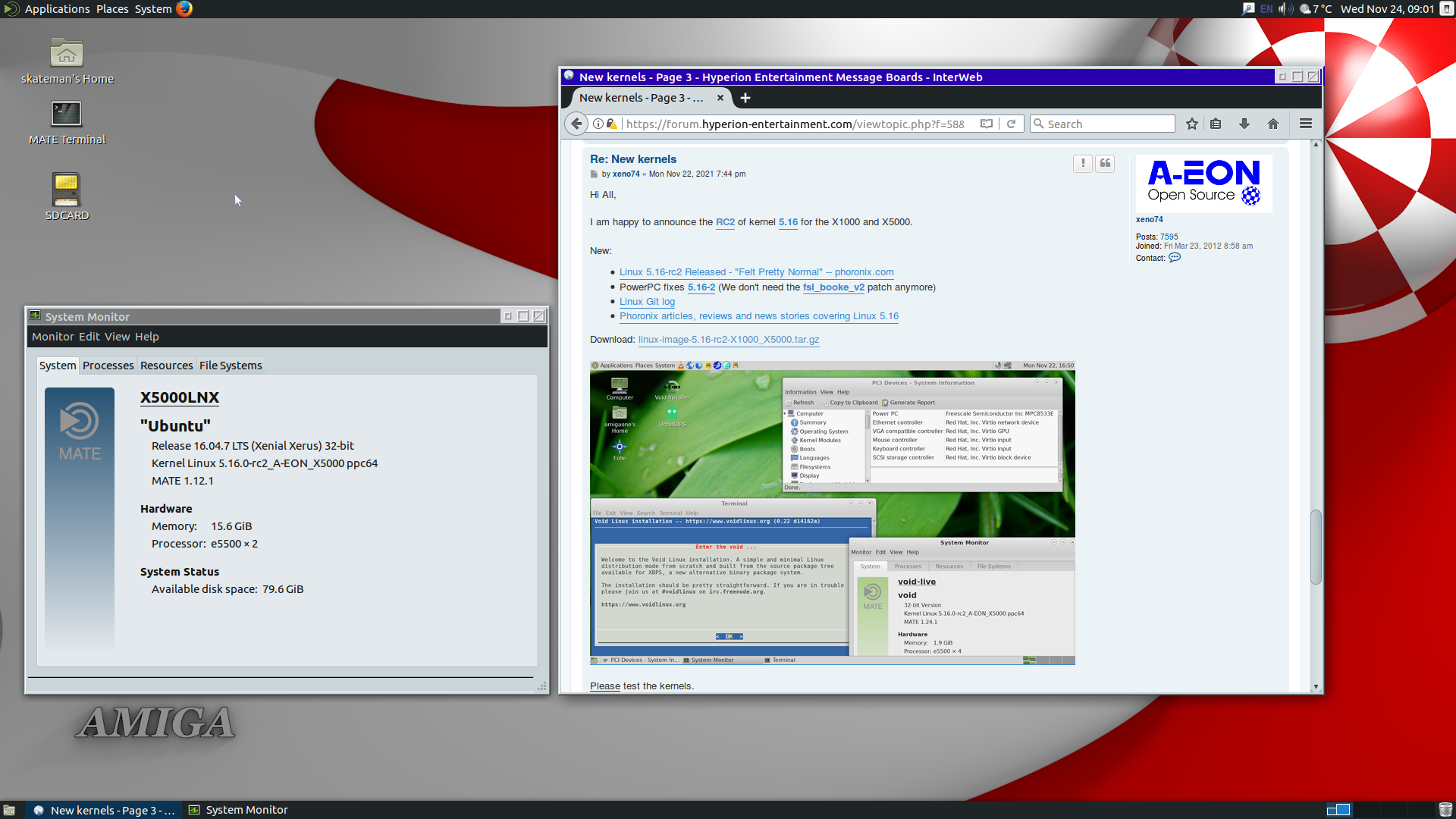
Task: Open the Void Linux screenshot thumbnail
Action: tap(833, 513)
